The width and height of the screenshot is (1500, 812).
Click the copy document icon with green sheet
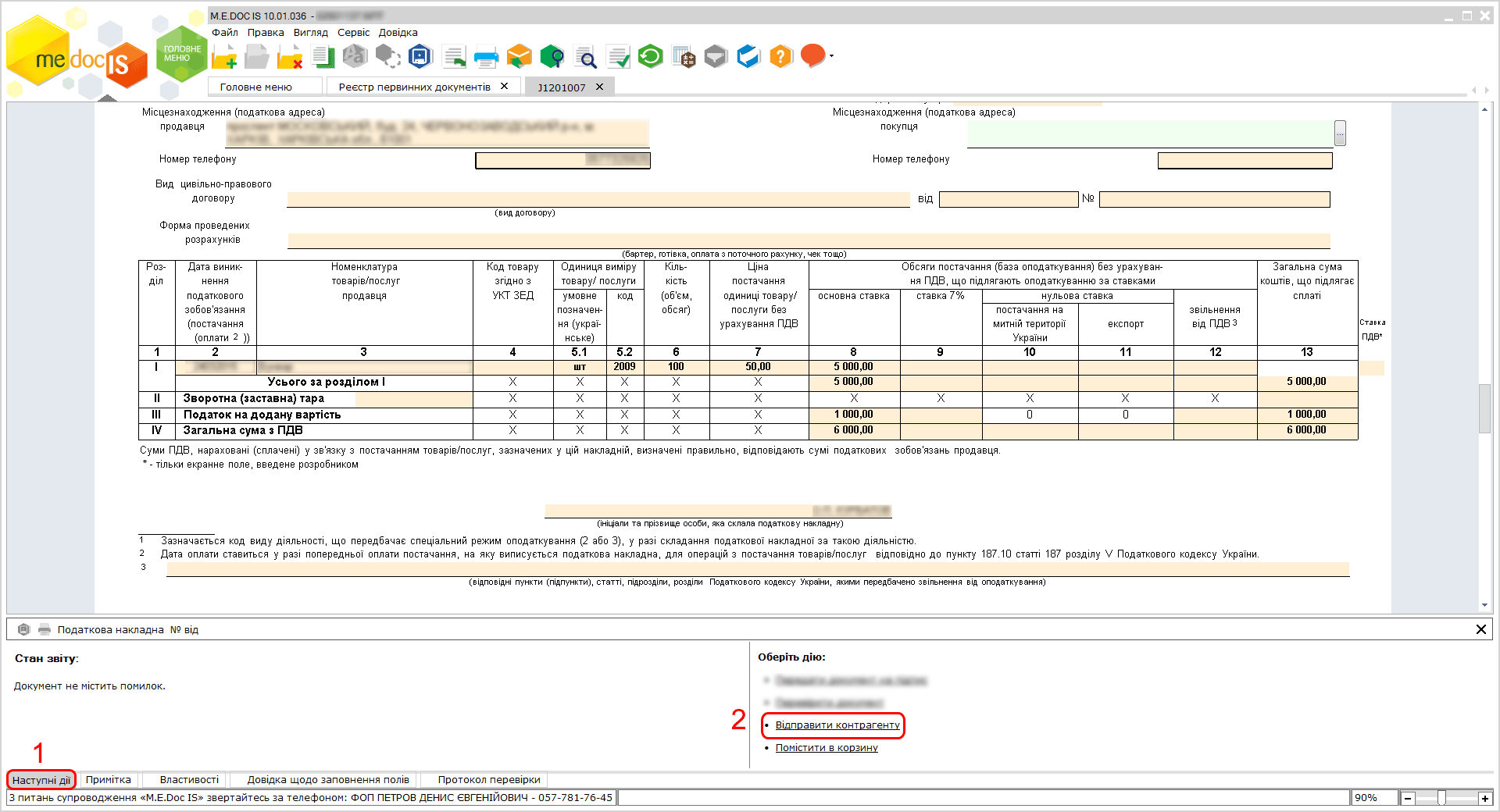[x=323, y=57]
